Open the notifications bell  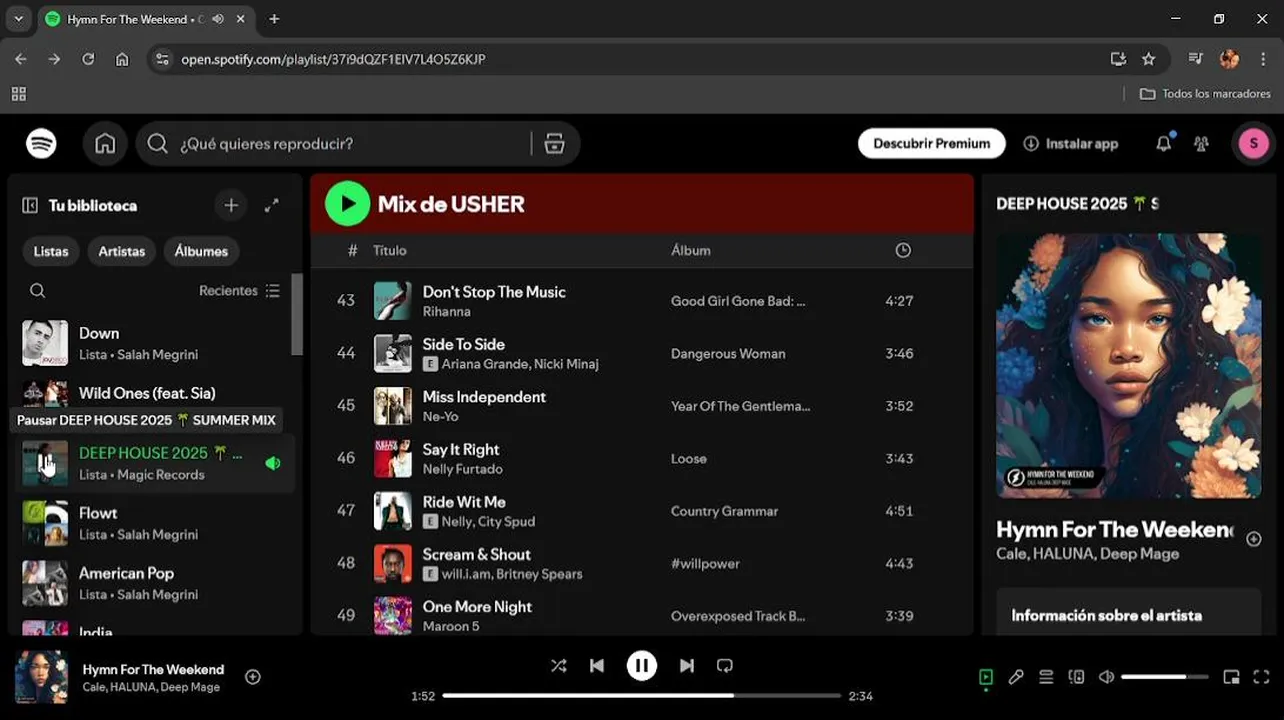(1163, 144)
